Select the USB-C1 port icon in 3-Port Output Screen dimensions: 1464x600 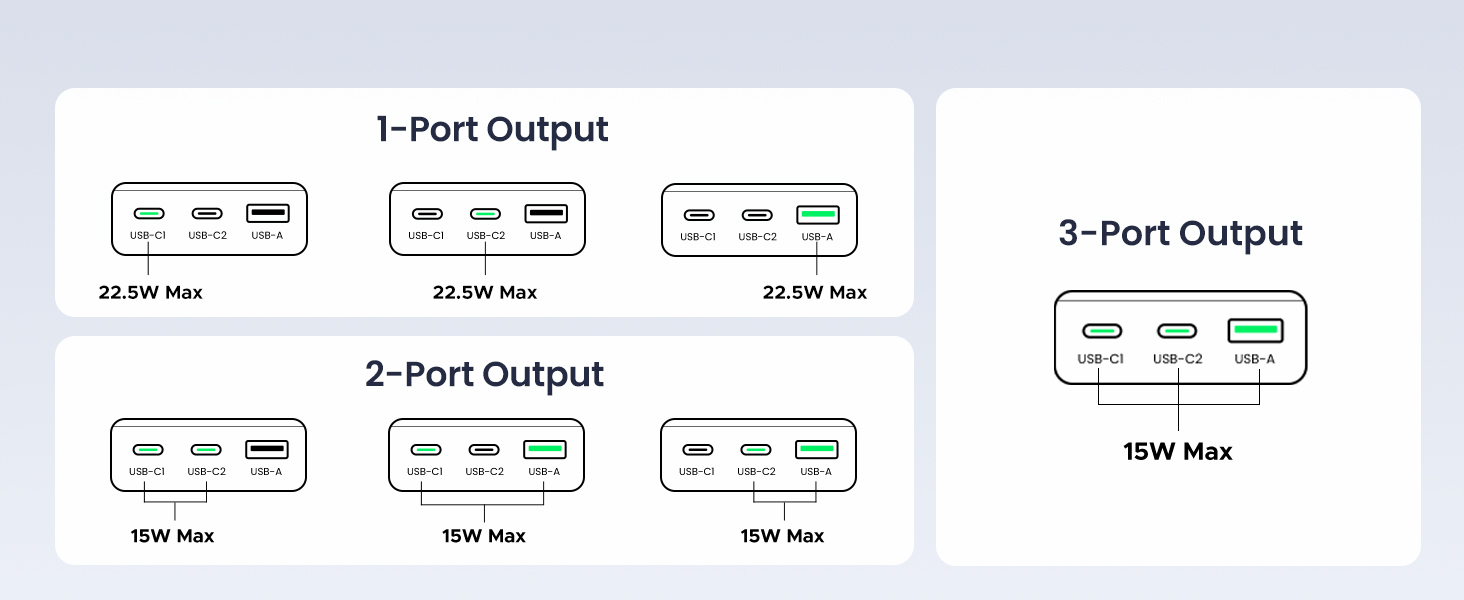tap(1101, 331)
